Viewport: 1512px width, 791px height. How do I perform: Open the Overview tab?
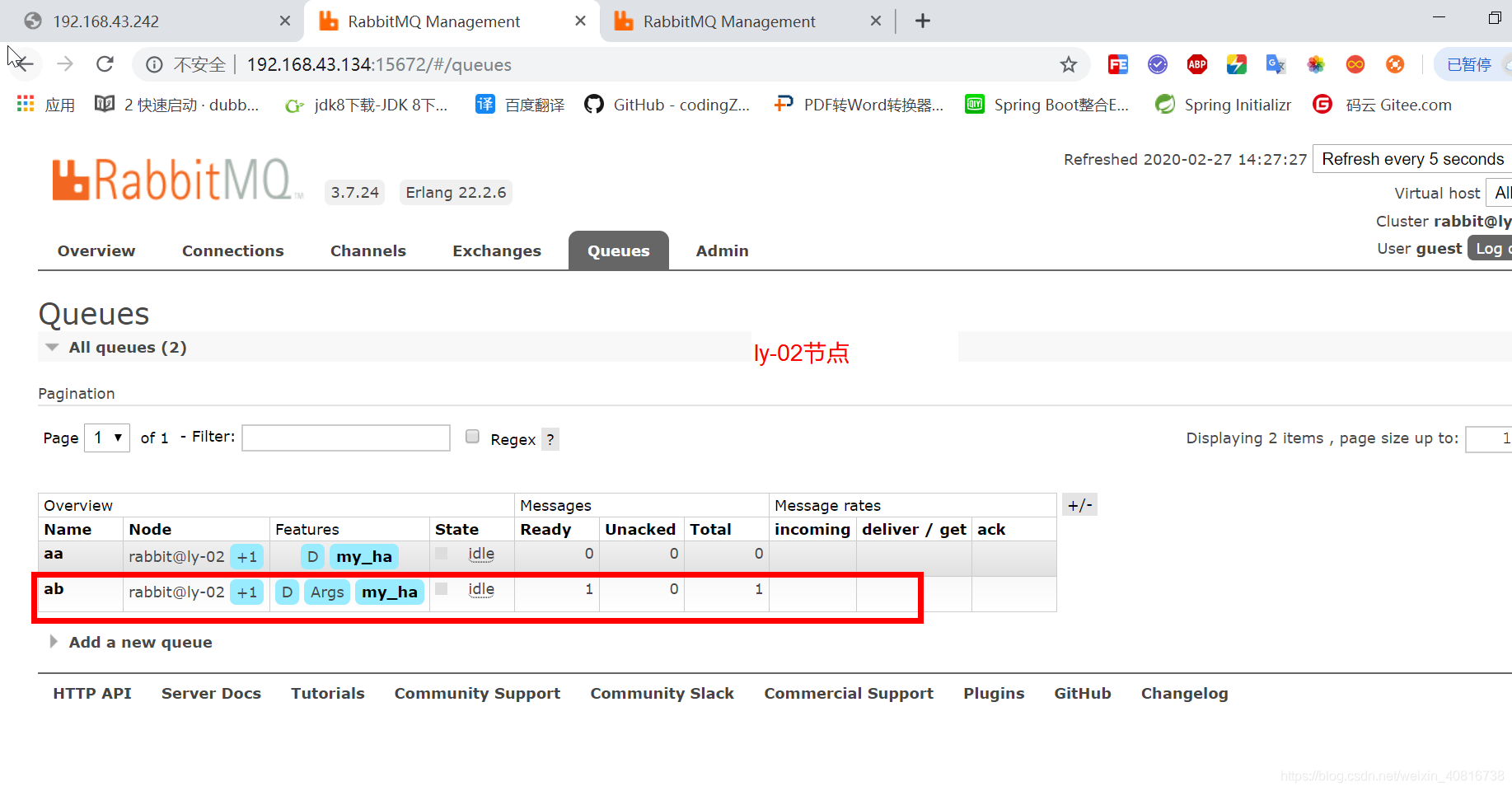point(96,250)
